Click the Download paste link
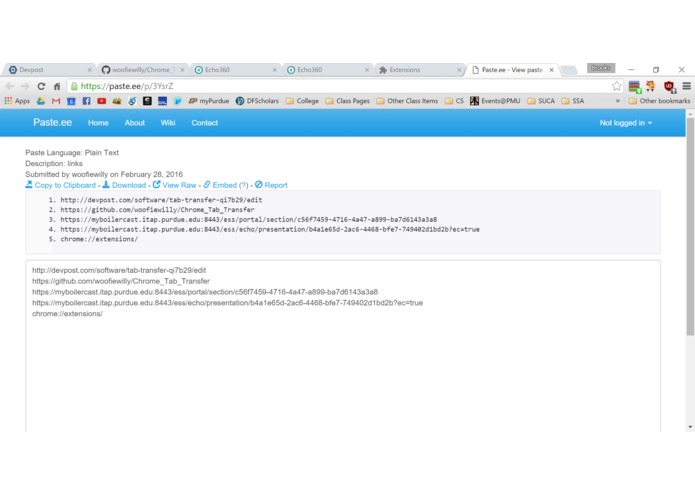 coord(124,185)
